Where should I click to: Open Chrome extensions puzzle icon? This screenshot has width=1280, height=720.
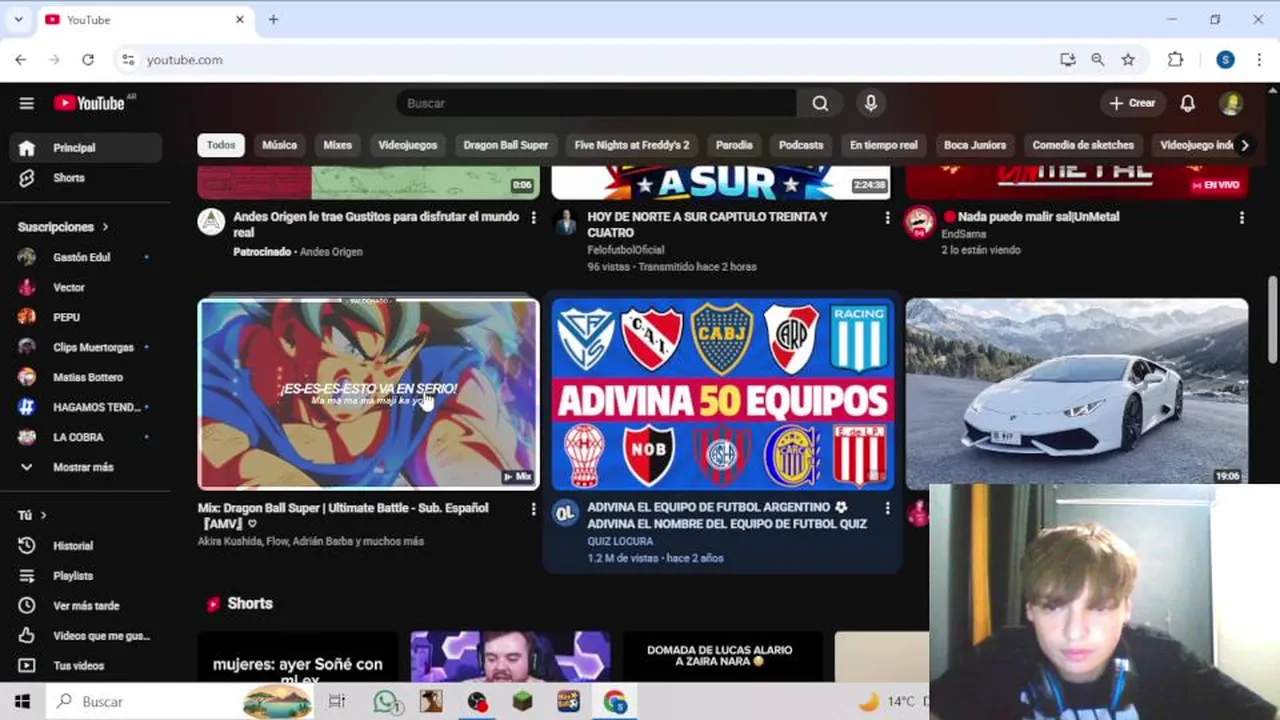click(x=1176, y=60)
